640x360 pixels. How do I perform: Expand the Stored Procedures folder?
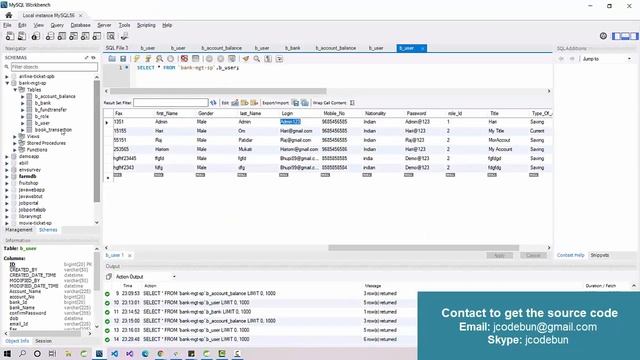15,143
